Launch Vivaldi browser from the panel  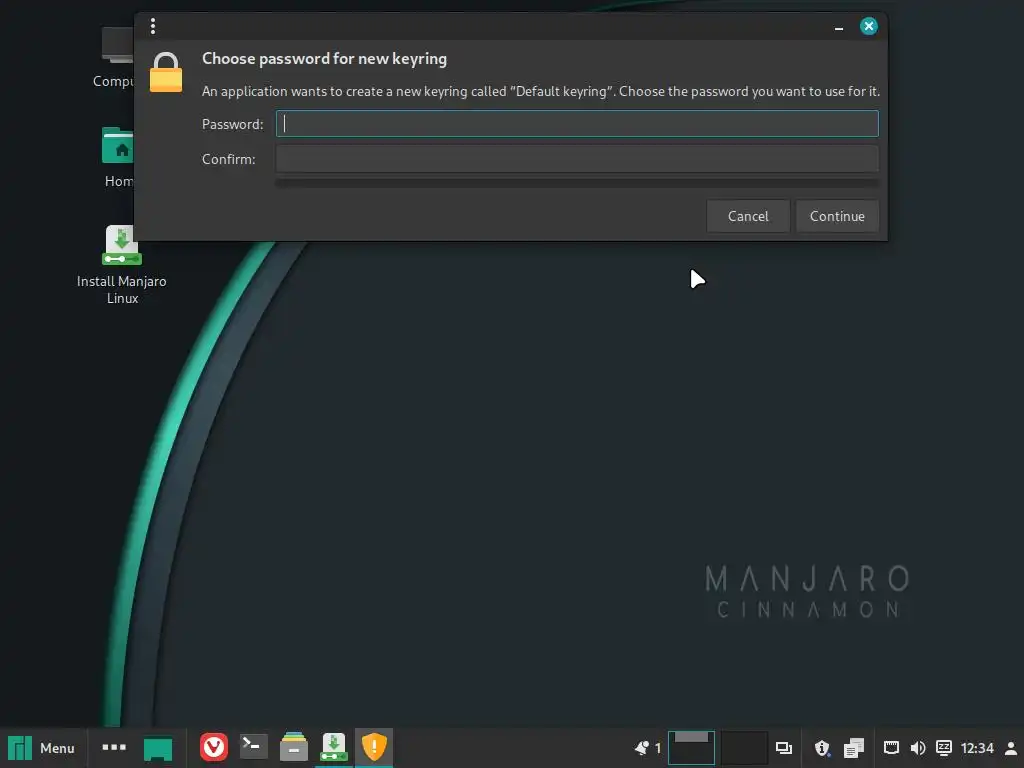(214, 747)
